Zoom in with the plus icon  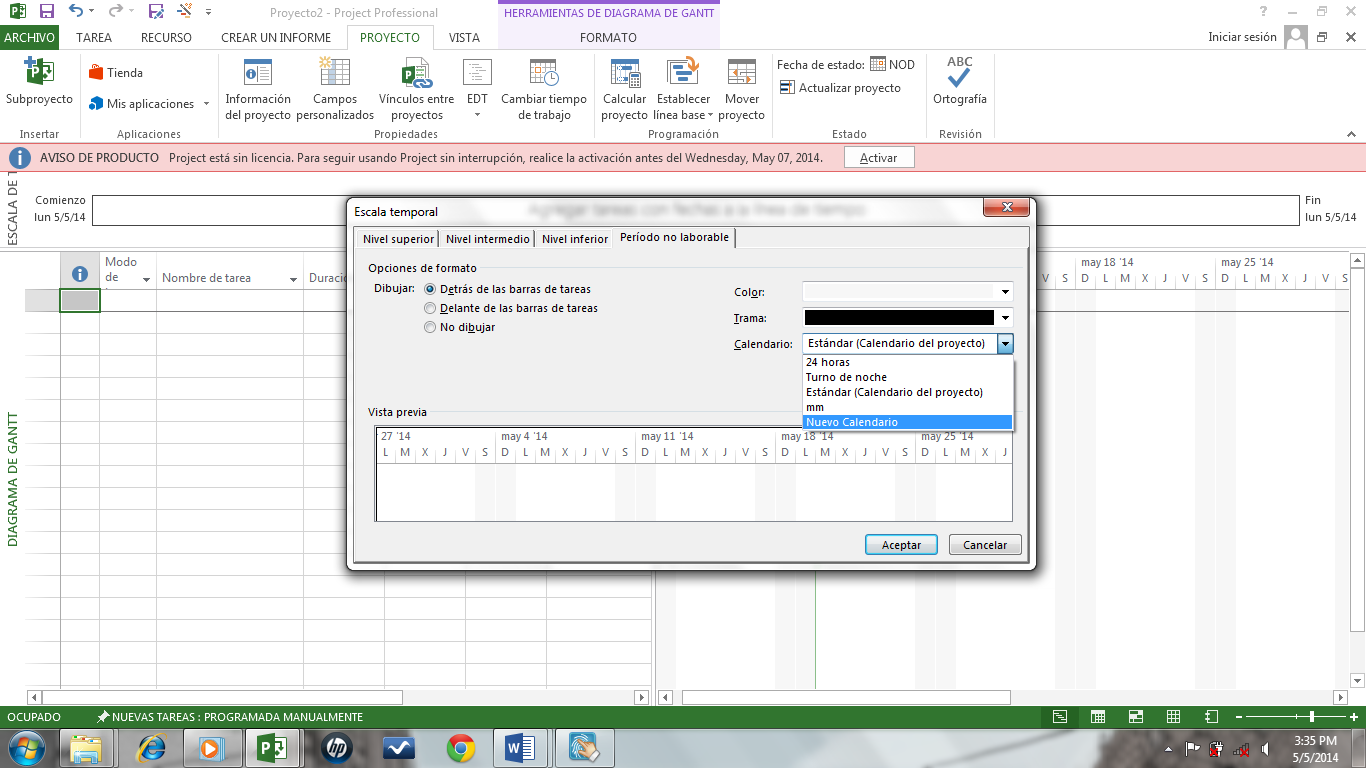[1353, 717]
